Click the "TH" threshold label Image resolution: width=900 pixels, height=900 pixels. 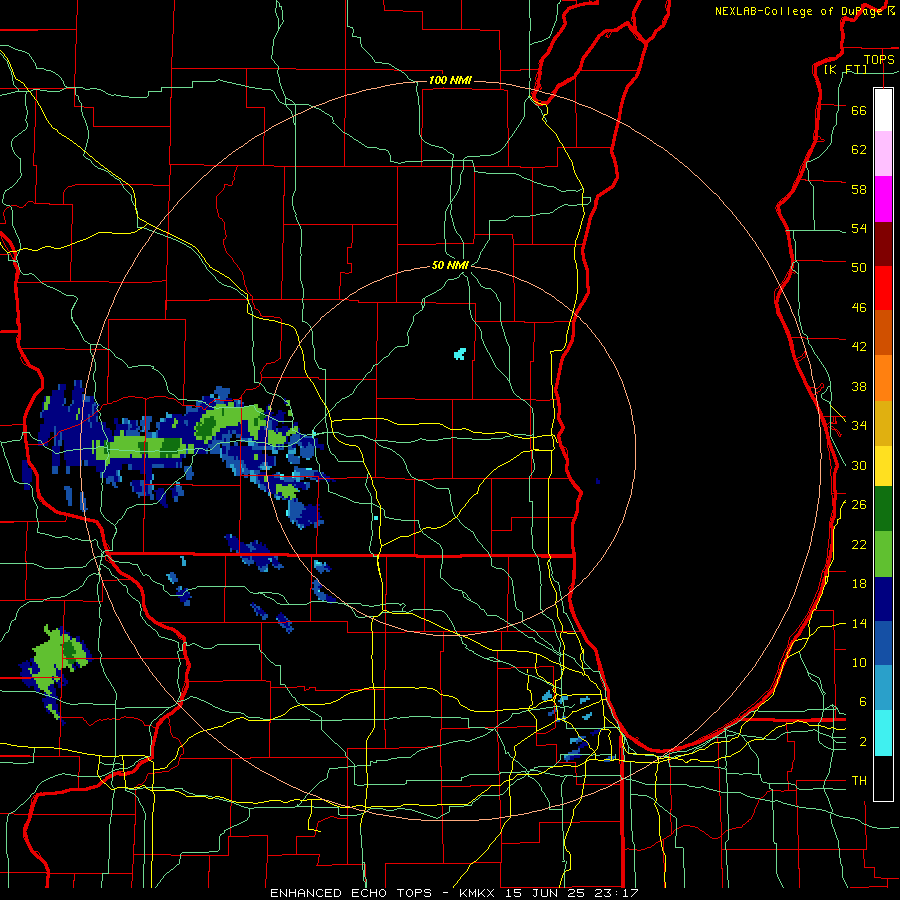click(859, 781)
